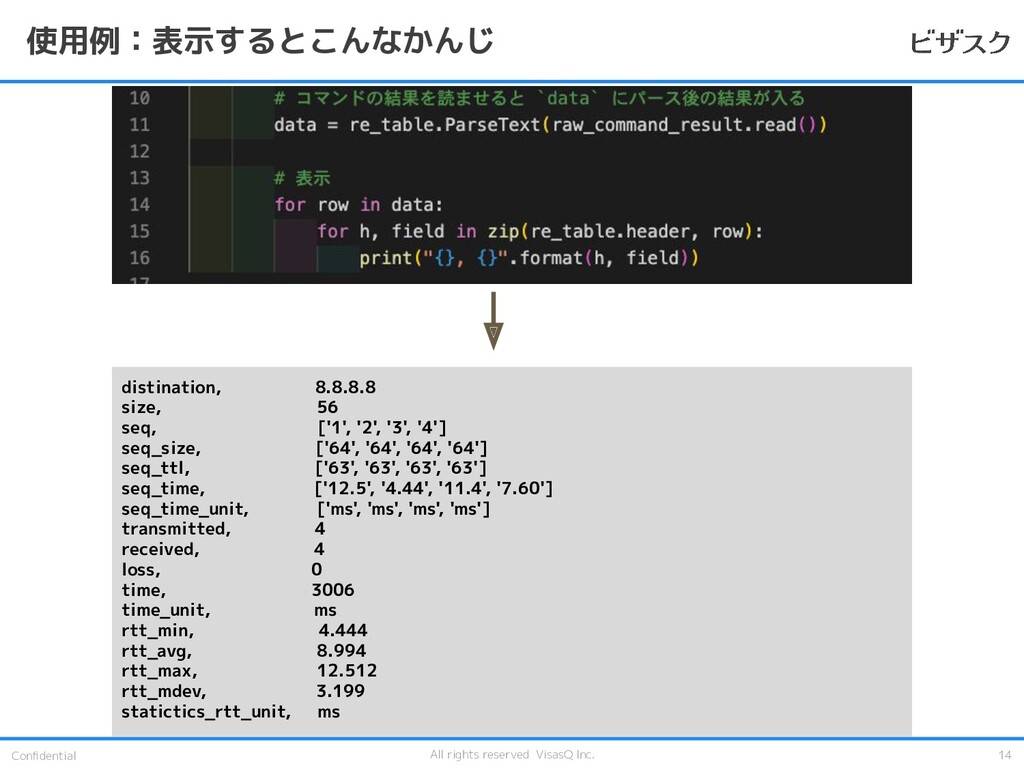Click the 'seq_time,' output label
Viewport: 1024px width, 768px height.
point(163,488)
